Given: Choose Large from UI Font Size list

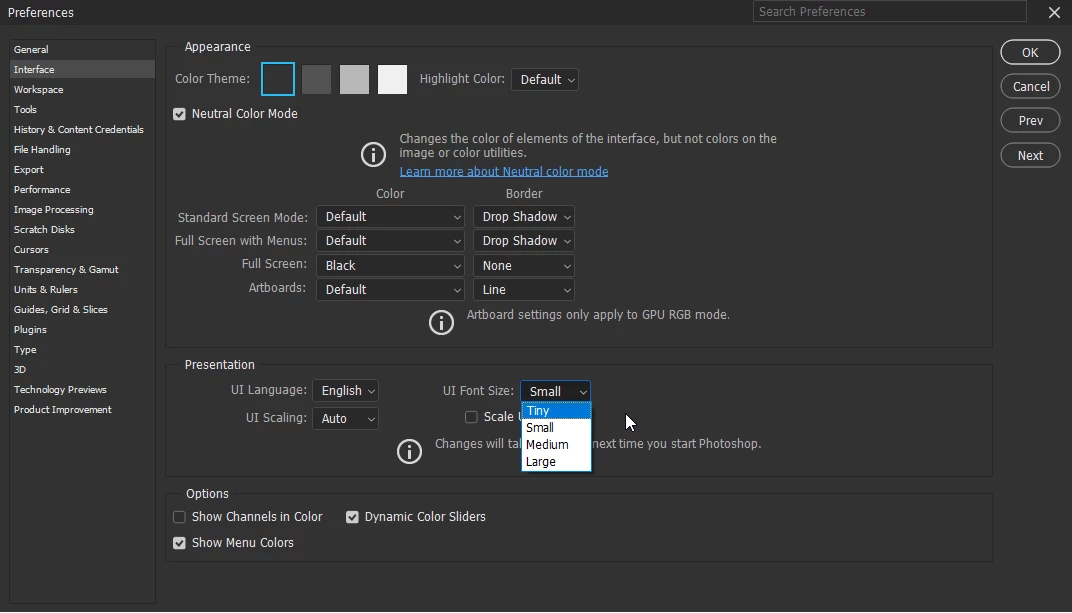Looking at the screenshot, I should (x=556, y=462).
